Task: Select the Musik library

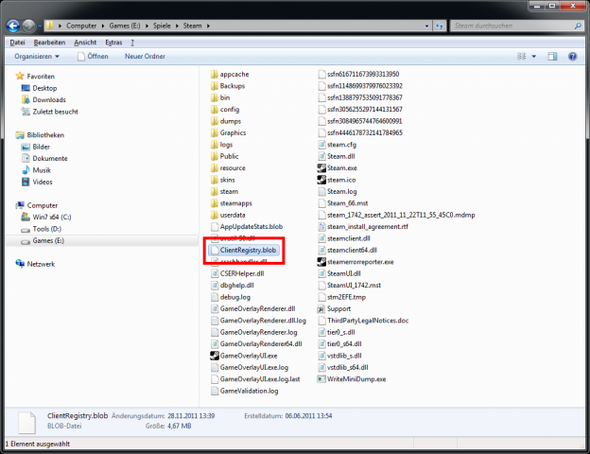Action: pyautogui.click(x=36, y=170)
